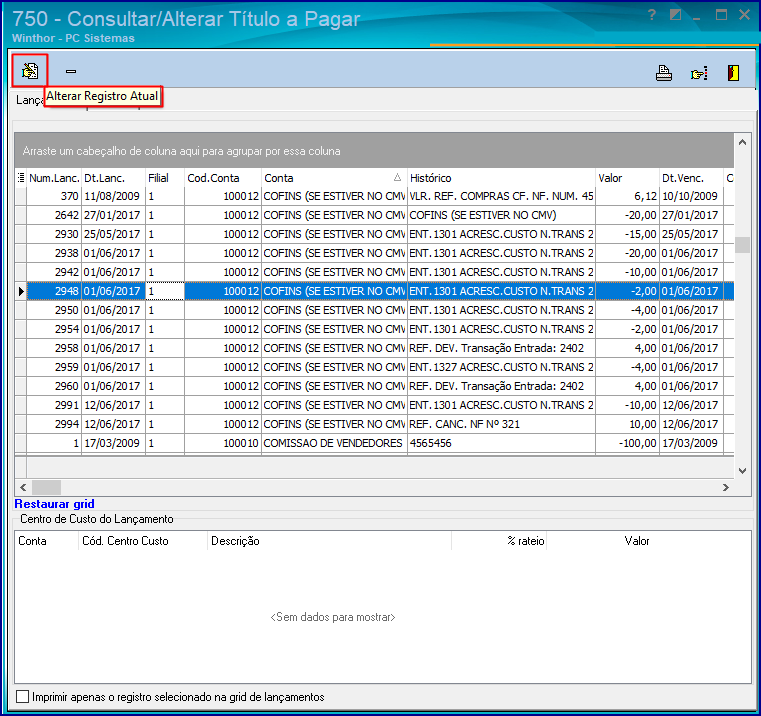The width and height of the screenshot is (761, 716).
Task: Click REF. CANC. NF Nº 321 cell
Action: click(501, 424)
